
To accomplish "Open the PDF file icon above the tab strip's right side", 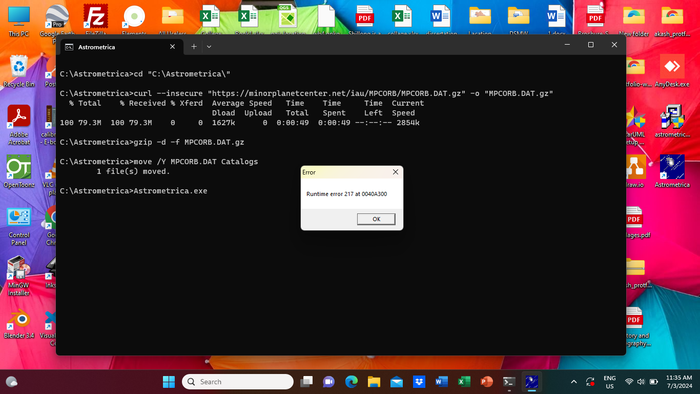I will point(364,20).
